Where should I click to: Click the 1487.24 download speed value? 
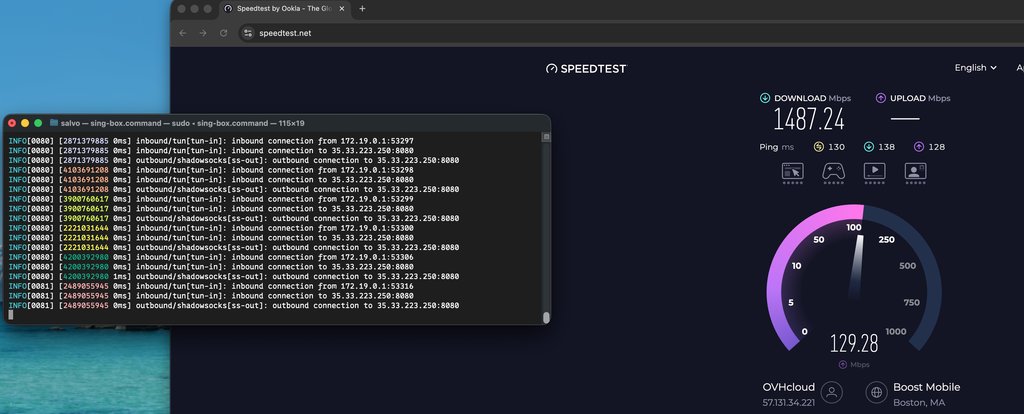(809, 119)
